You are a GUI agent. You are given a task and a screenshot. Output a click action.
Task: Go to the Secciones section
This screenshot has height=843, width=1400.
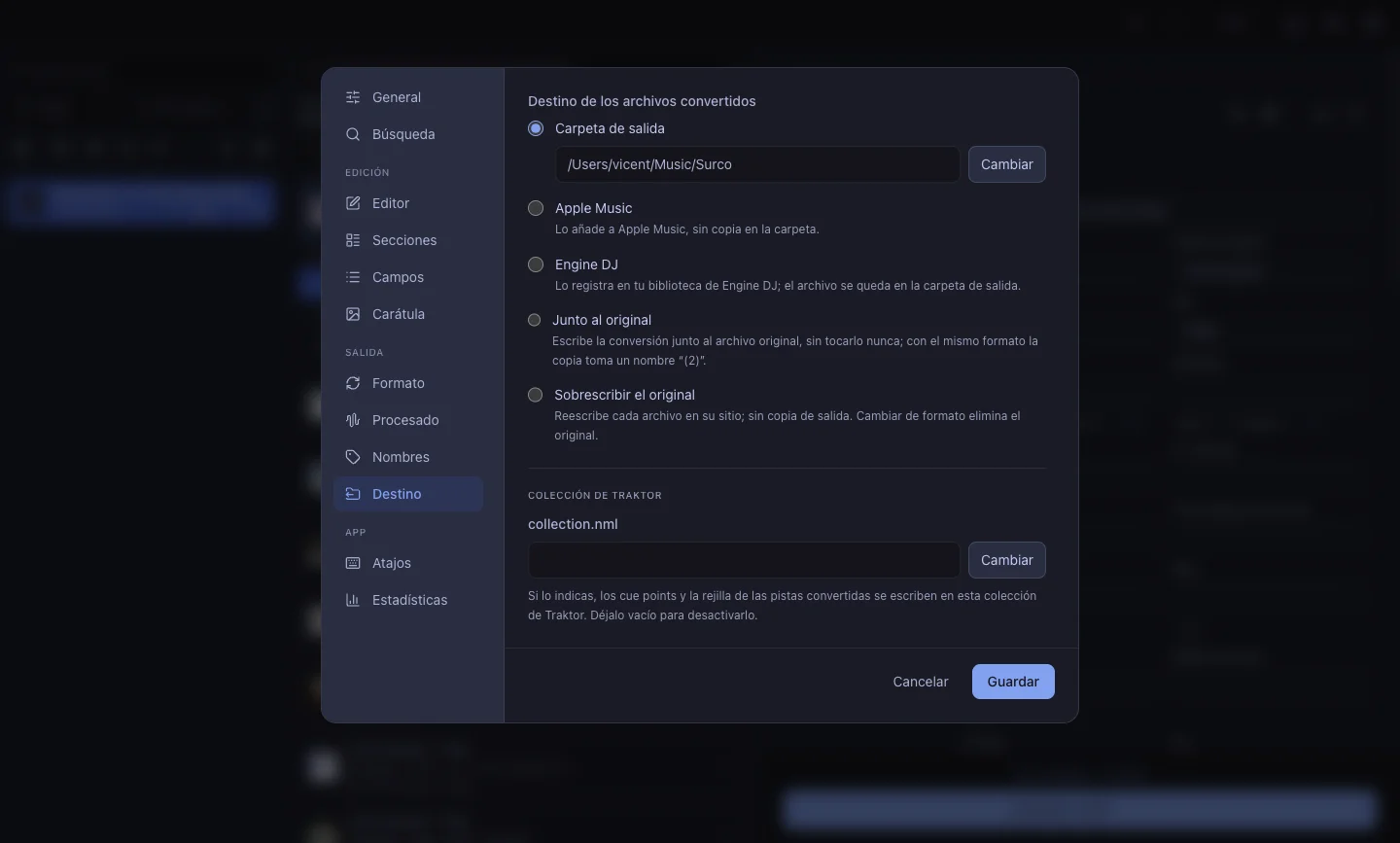point(408,240)
